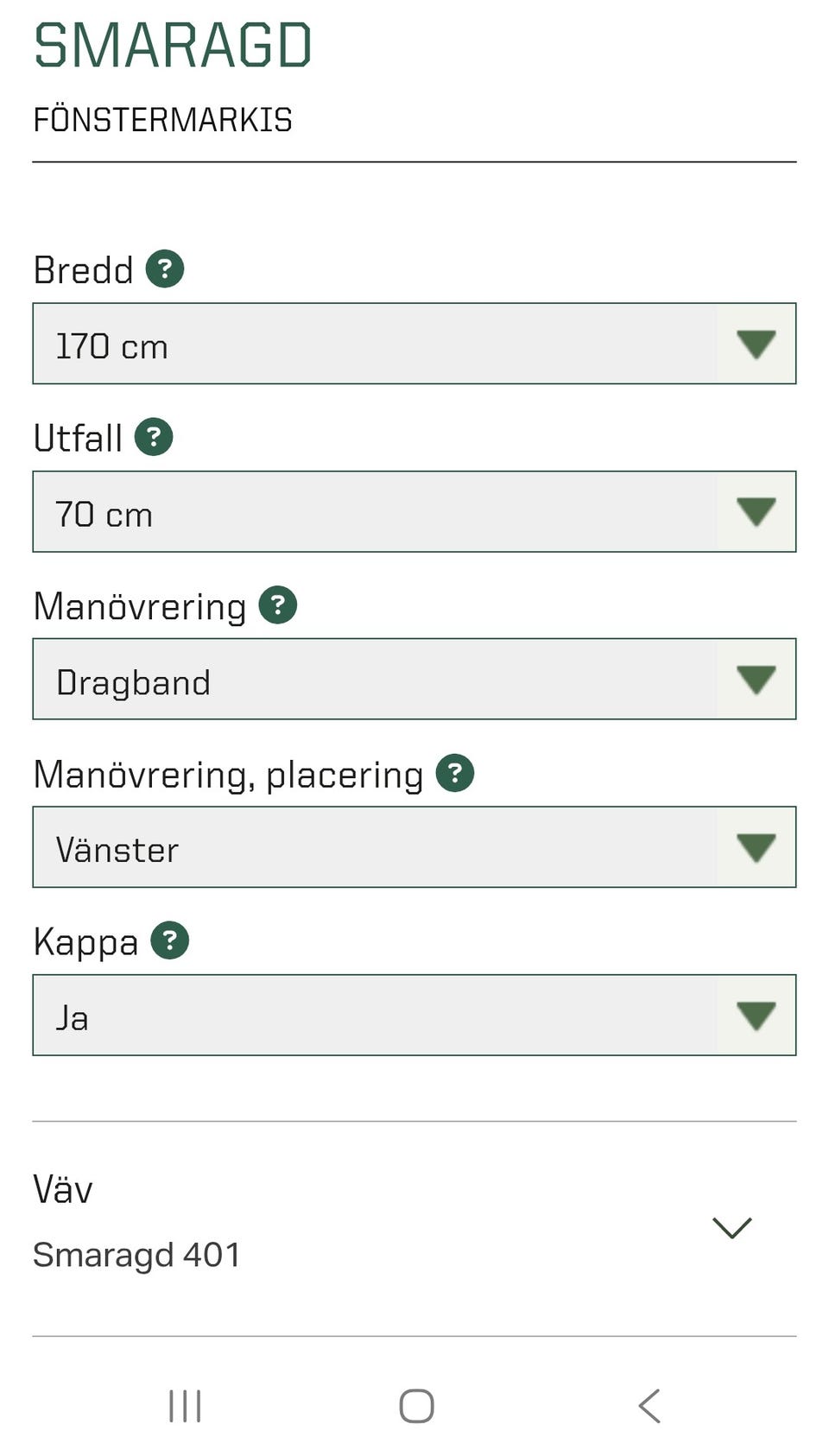Image resolution: width=829 pixels, height=1456 pixels.
Task: Click the FÖNSTERMARKIS subtitle text
Action: pos(162,120)
